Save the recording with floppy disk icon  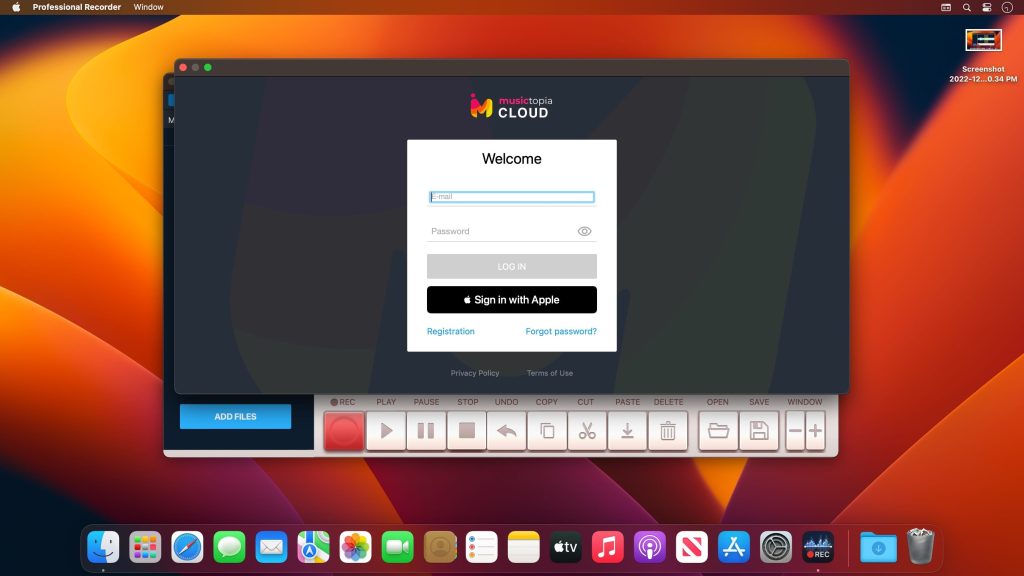(758, 431)
